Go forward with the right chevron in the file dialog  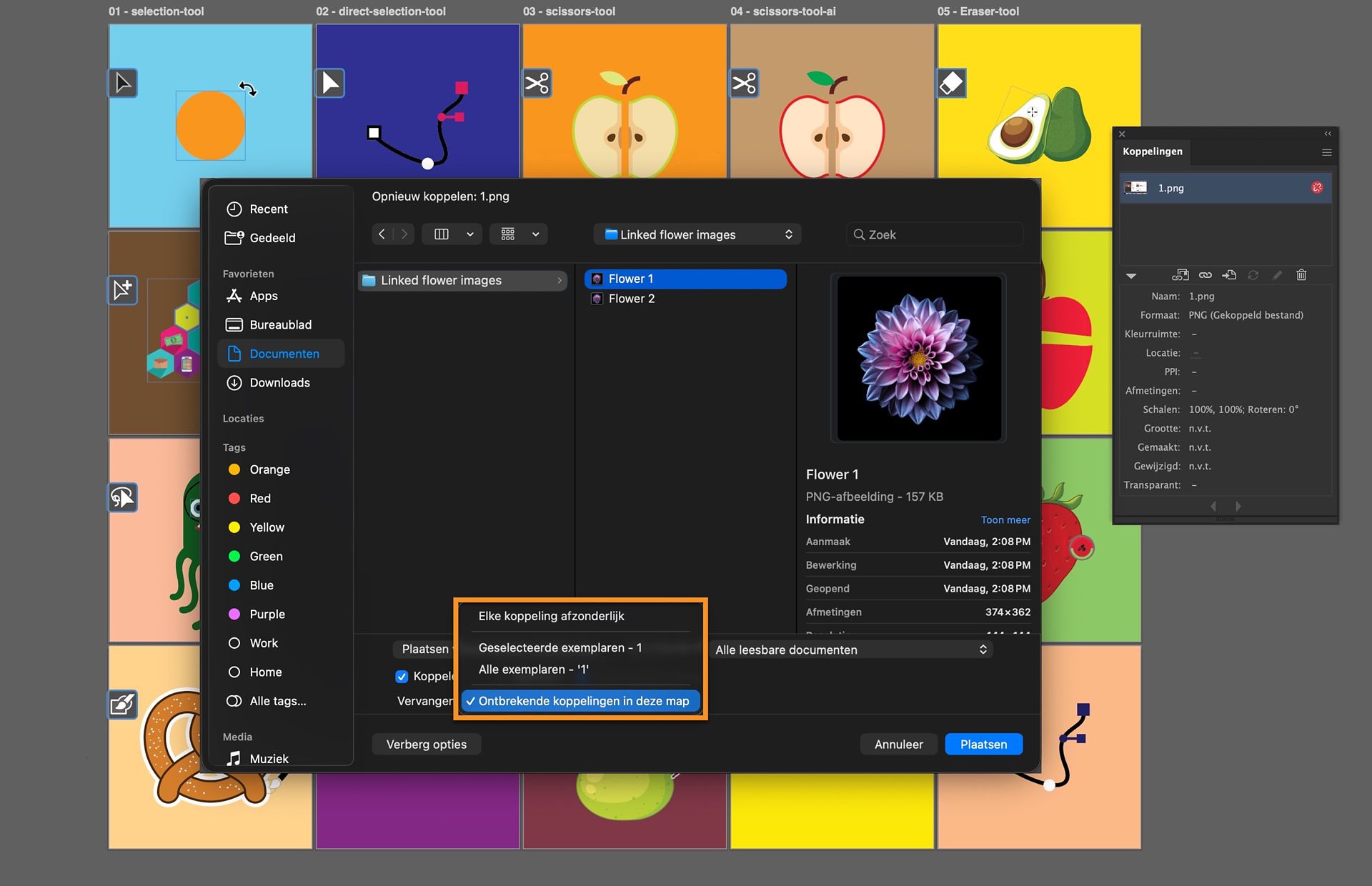click(x=404, y=234)
